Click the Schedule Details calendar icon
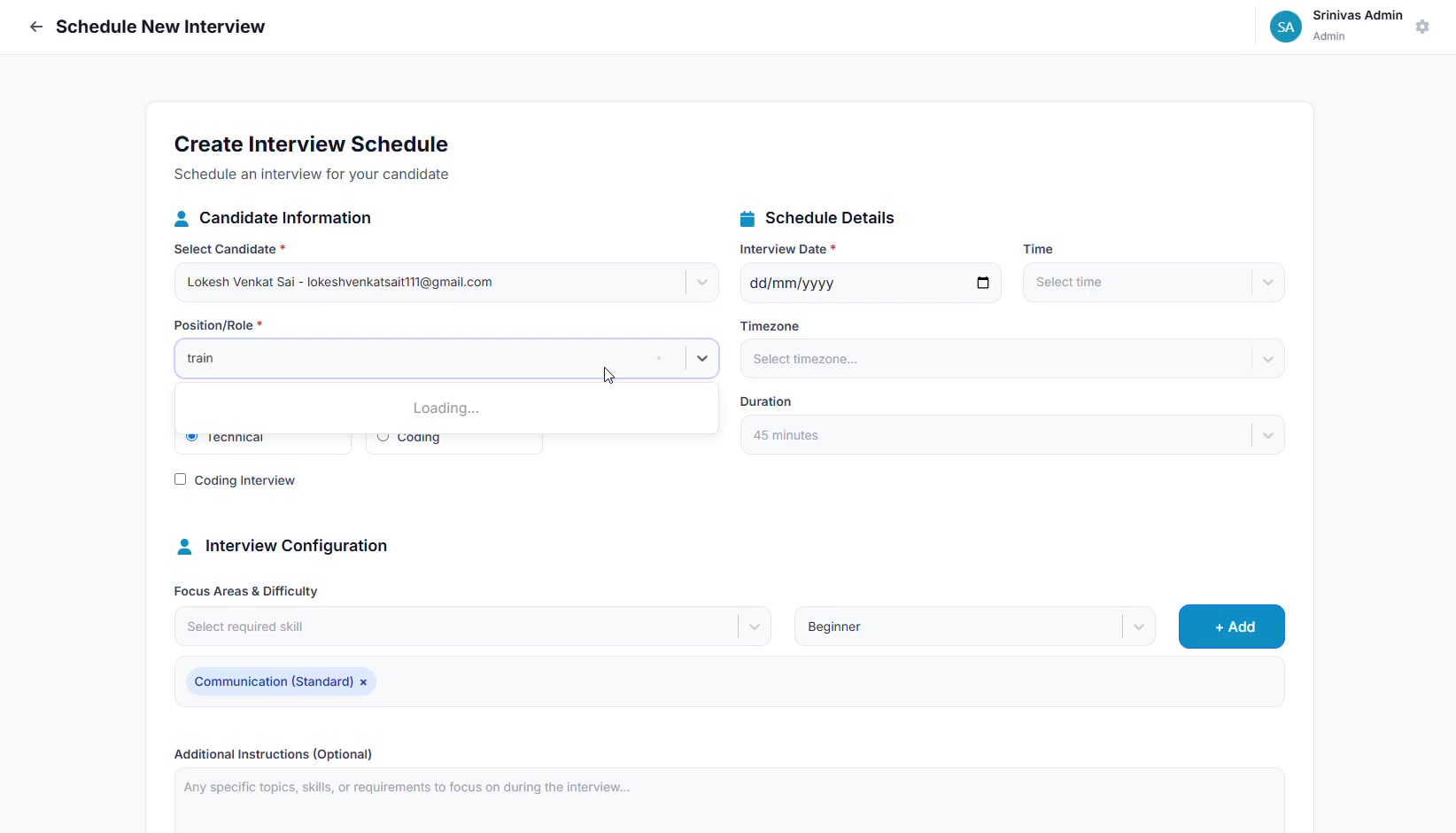 (747, 219)
